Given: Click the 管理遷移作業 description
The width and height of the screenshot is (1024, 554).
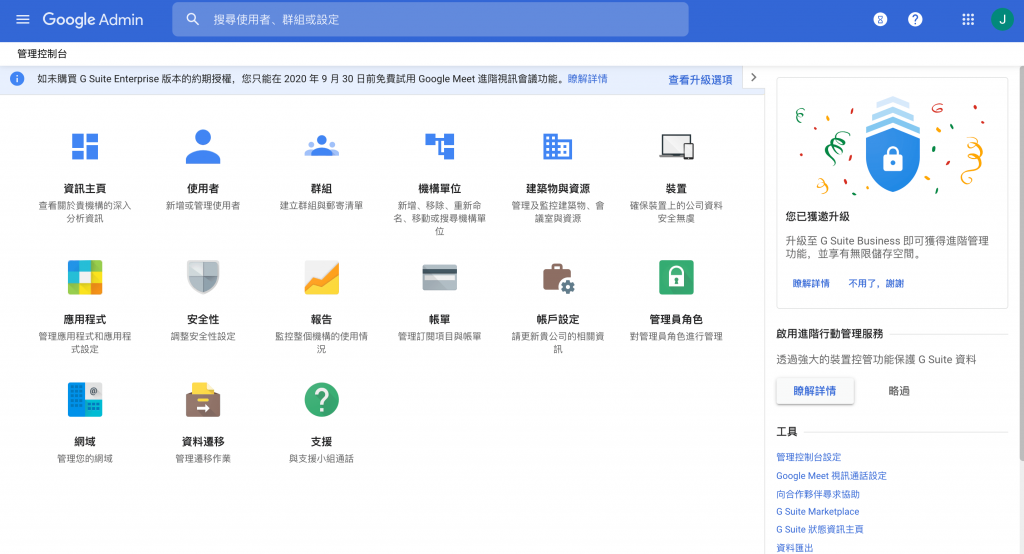Looking at the screenshot, I should 203,458.
